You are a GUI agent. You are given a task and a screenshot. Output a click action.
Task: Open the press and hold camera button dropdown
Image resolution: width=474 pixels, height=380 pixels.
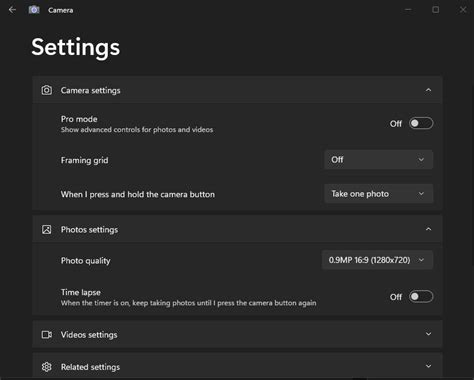point(379,194)
